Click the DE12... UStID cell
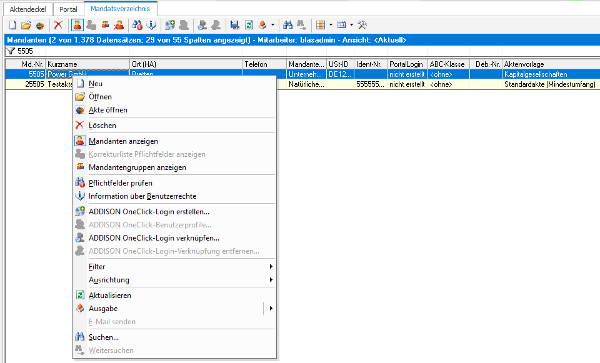600x363 pixels. pyautogui.click(x=340, y=74)
